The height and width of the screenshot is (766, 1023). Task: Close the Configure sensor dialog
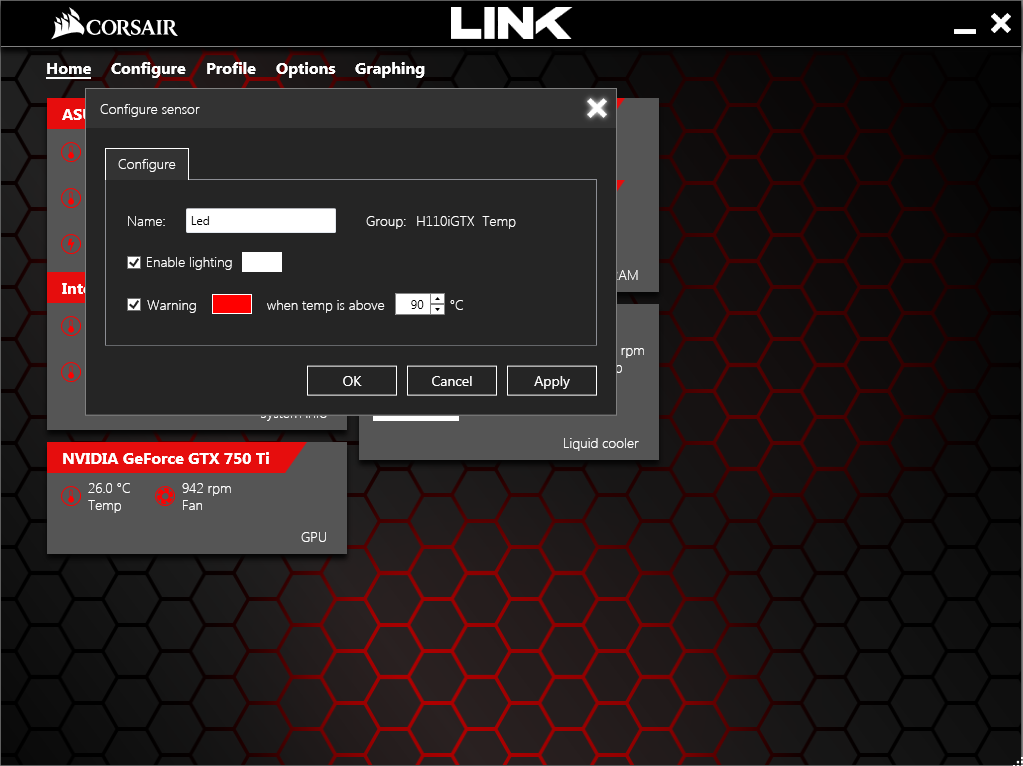[596, 108]
